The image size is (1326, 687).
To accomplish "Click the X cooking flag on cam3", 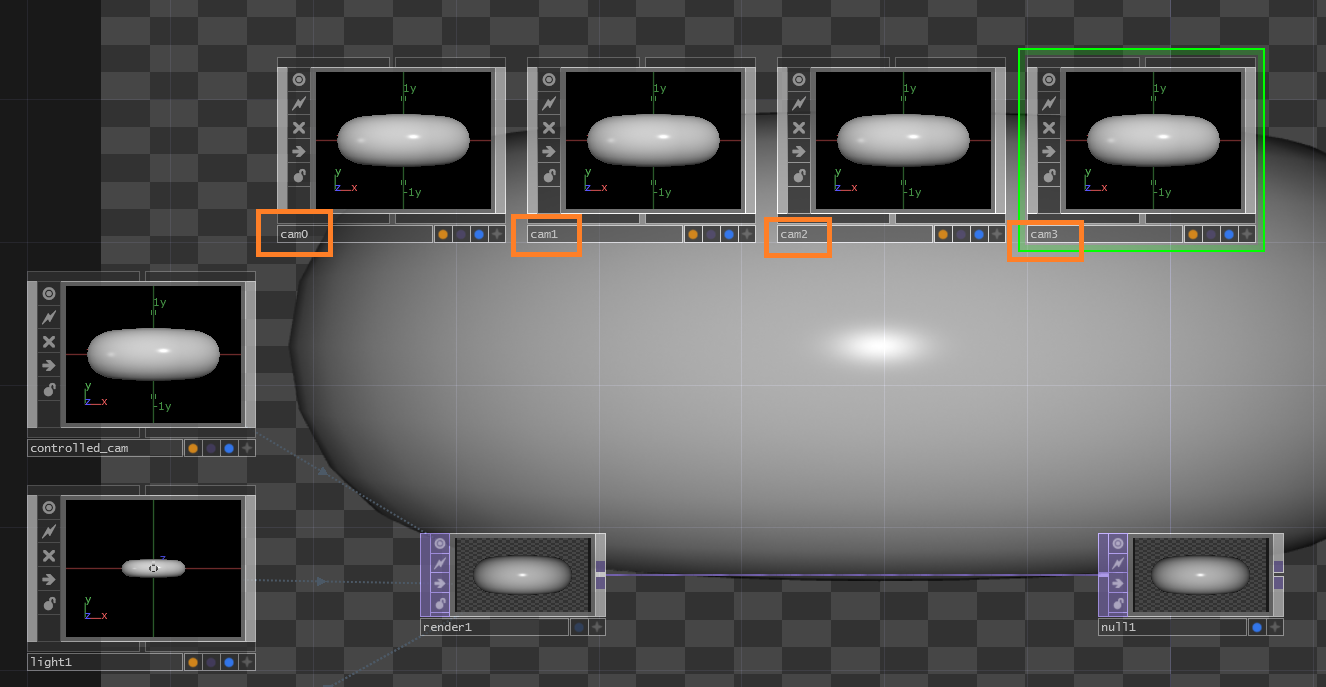I will point(1048,127).
